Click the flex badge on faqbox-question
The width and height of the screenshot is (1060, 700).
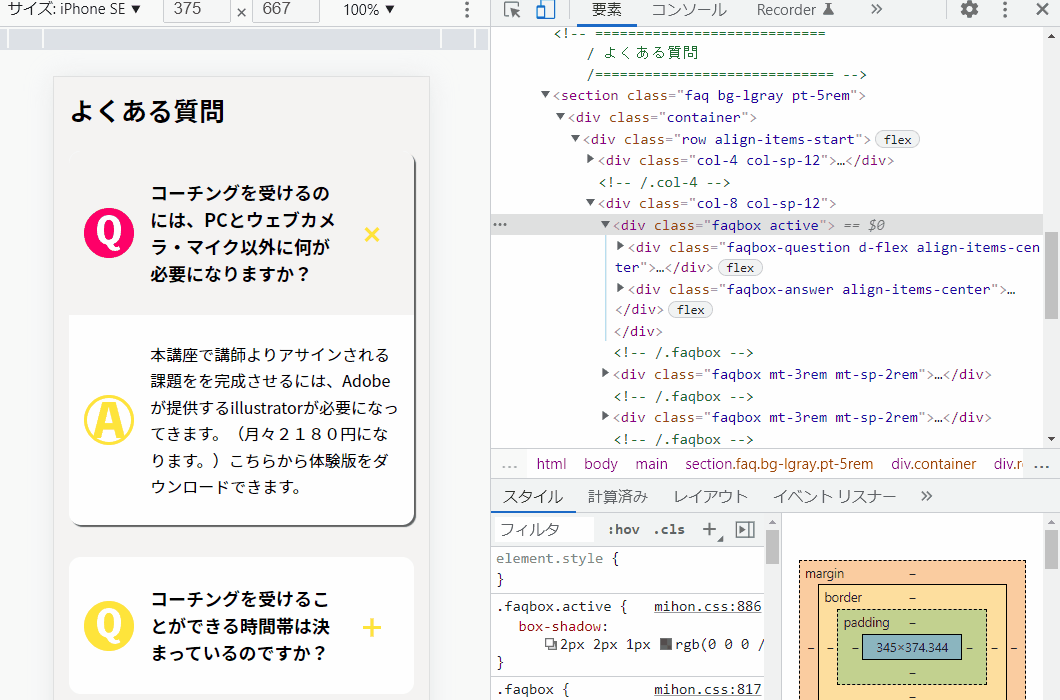740,268
